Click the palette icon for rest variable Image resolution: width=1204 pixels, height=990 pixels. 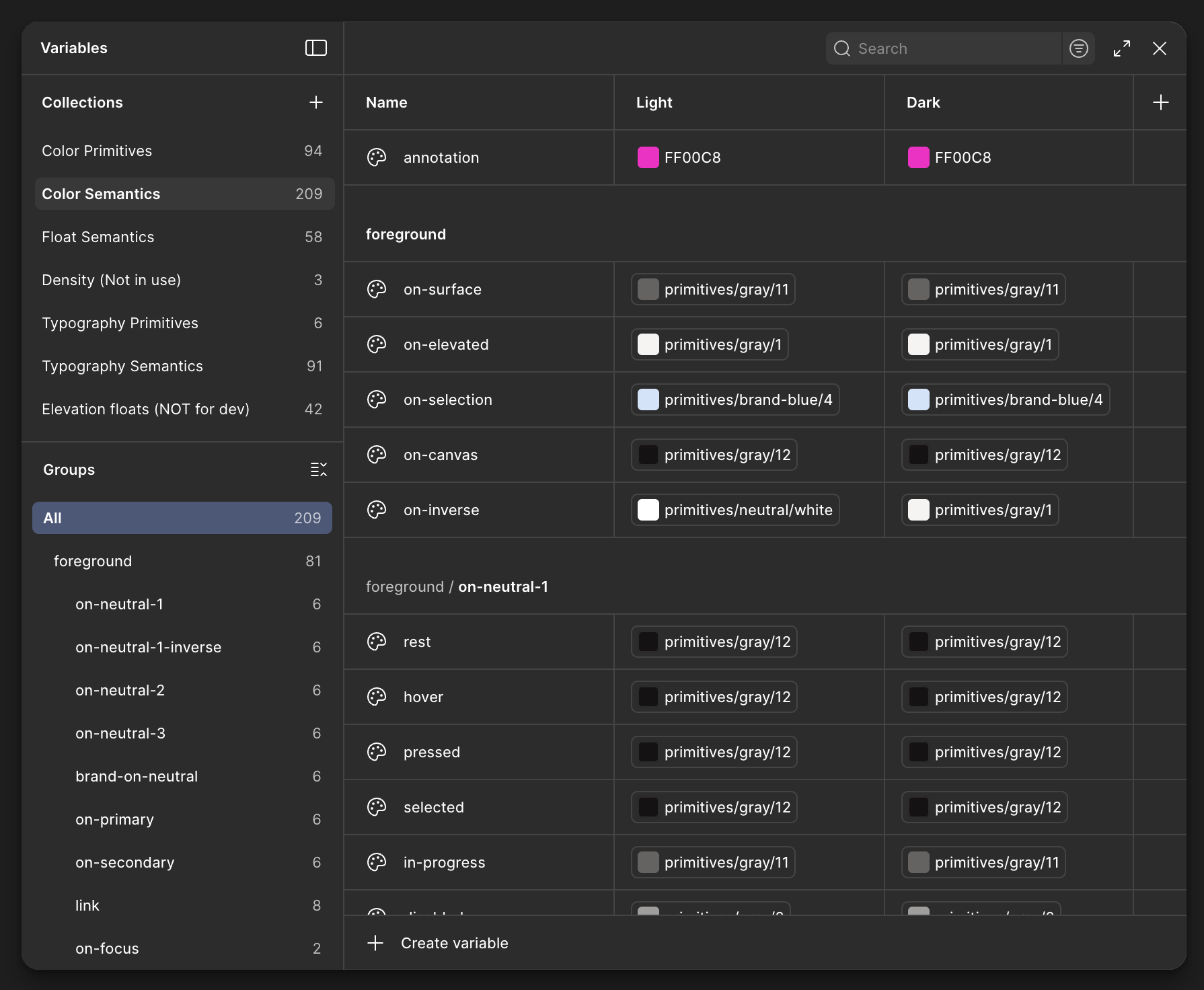377,642
